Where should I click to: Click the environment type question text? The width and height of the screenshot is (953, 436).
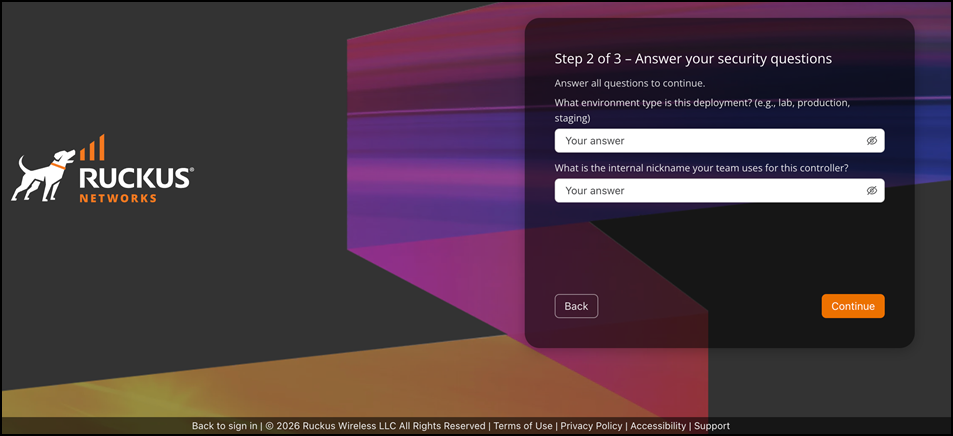tap(702, 110)
